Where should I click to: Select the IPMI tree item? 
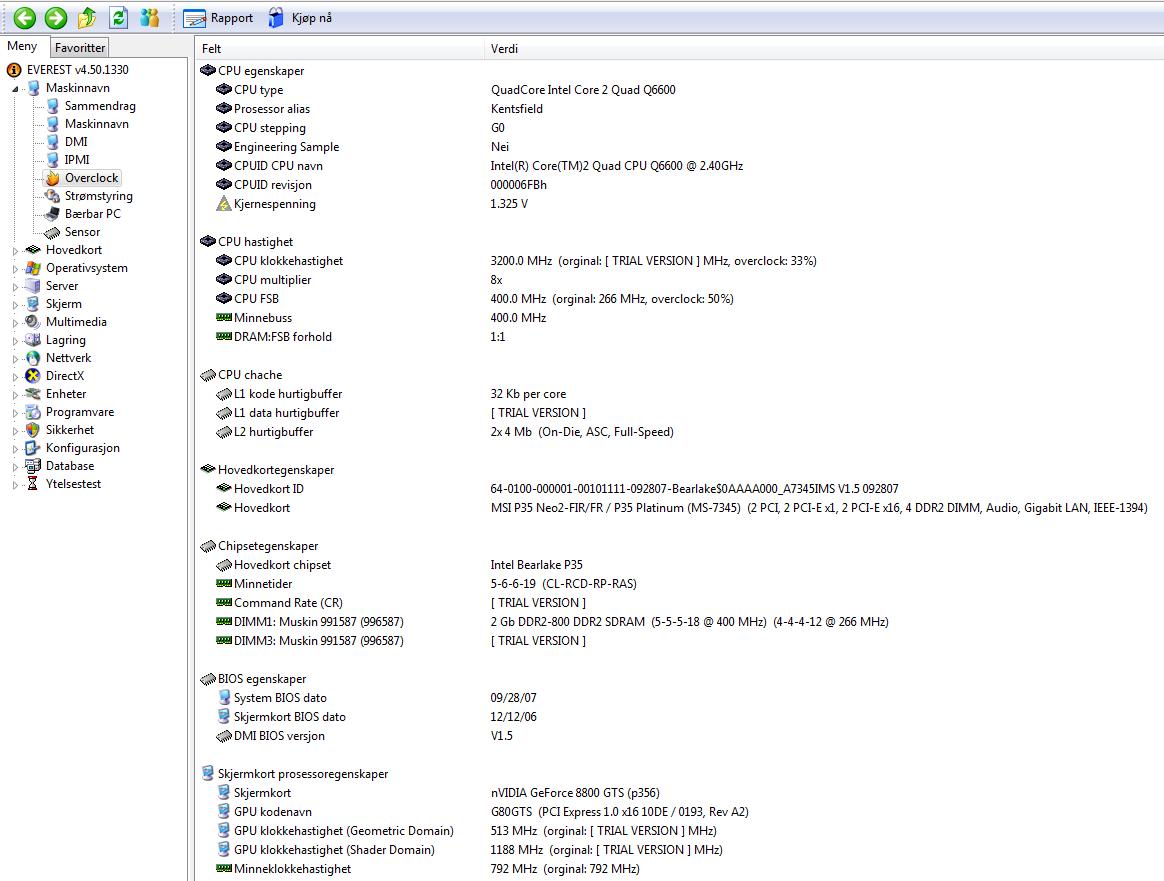click(x=76, y=160)
